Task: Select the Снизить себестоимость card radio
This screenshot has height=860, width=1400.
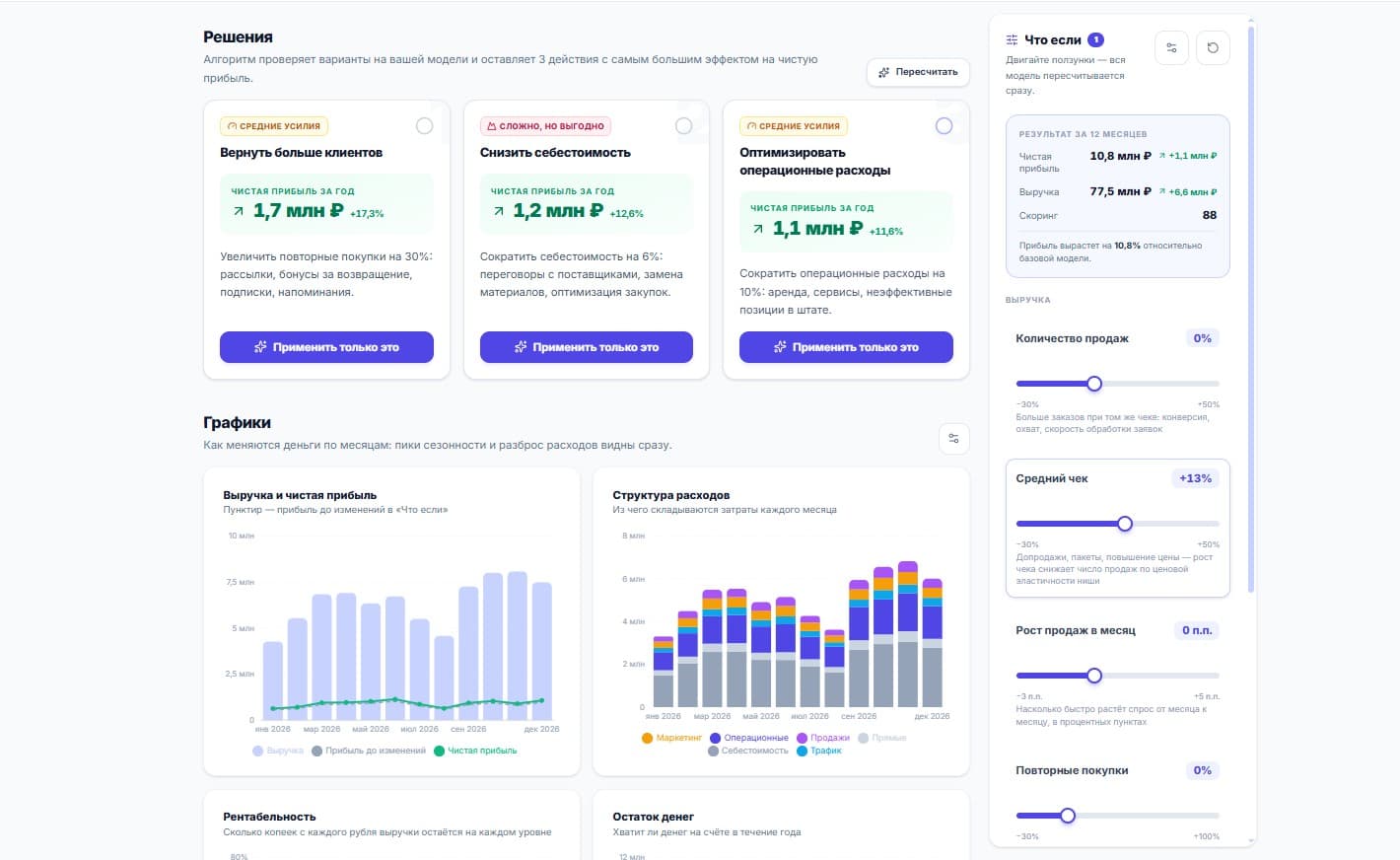Action: tap(683, 126)
